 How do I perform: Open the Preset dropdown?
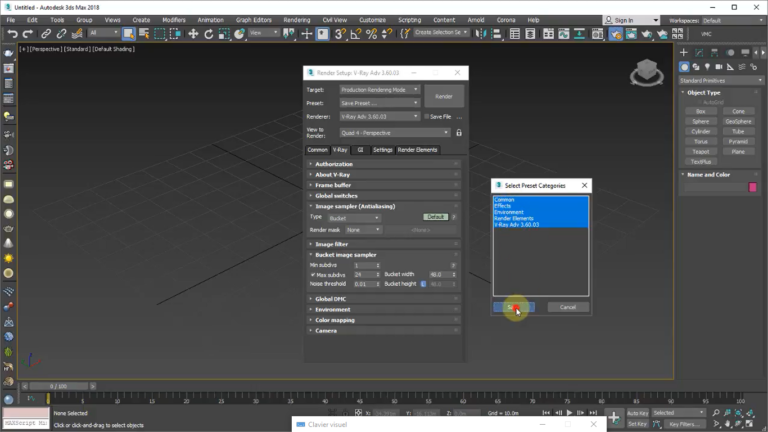point(380,103)
